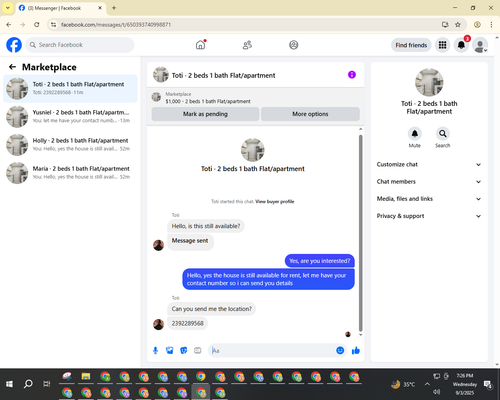Close the Messenger browser tab

click(x=100, y=8)
